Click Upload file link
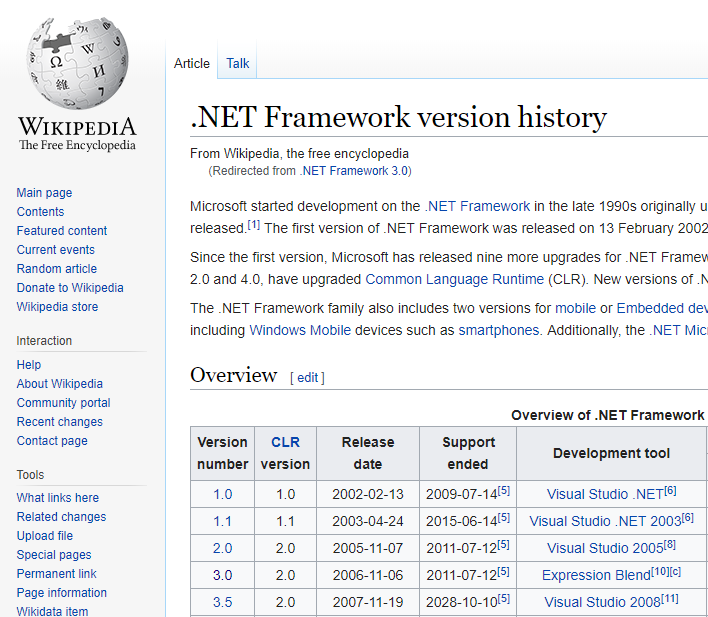Screen dimensions: 708x617 coord(45,535)
